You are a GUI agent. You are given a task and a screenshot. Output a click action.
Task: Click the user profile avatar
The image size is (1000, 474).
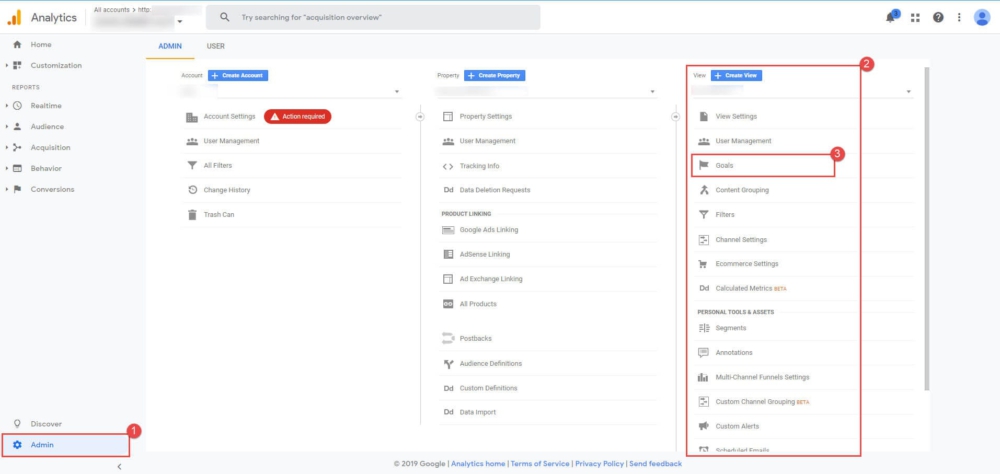pos(982,18)
